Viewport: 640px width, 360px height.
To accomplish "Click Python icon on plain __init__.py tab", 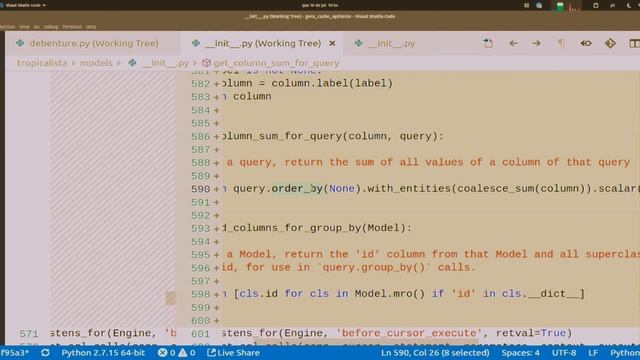I will 358,43.
